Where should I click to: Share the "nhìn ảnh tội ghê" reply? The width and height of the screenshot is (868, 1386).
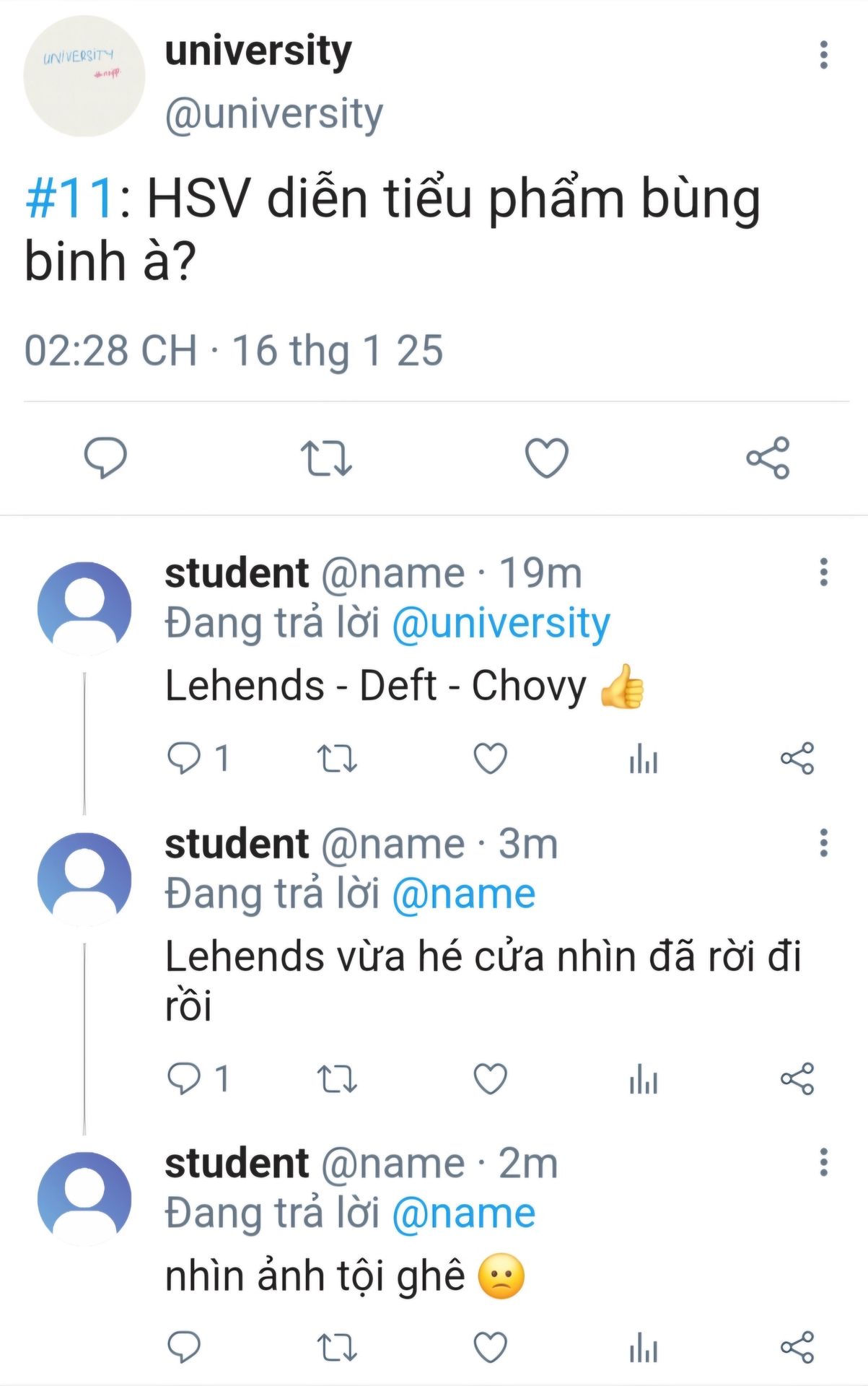pyautogui.click(x=797, y=1347)
